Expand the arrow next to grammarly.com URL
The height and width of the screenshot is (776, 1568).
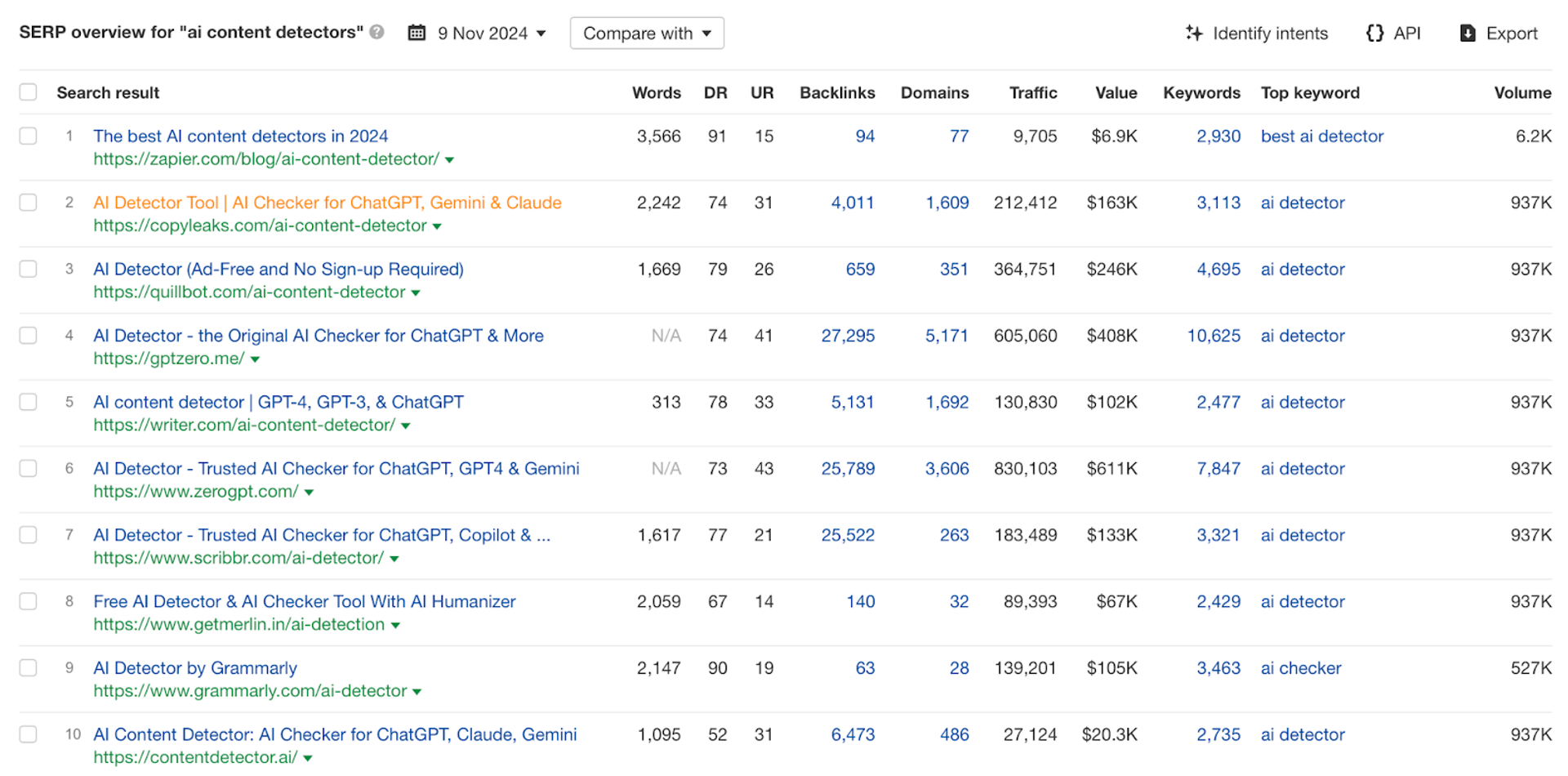coord(416,692)
